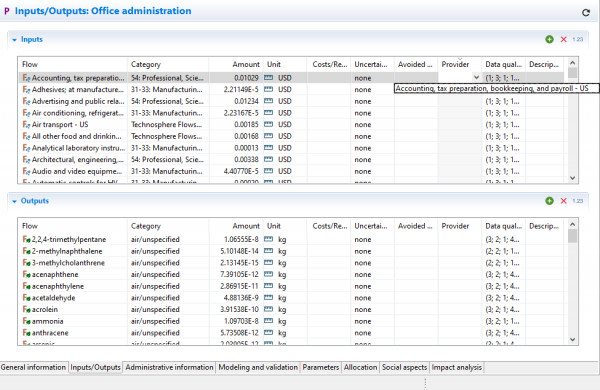Click kg unit in acrolein row
Screen dimensions: 600x390
coord(282,309)
